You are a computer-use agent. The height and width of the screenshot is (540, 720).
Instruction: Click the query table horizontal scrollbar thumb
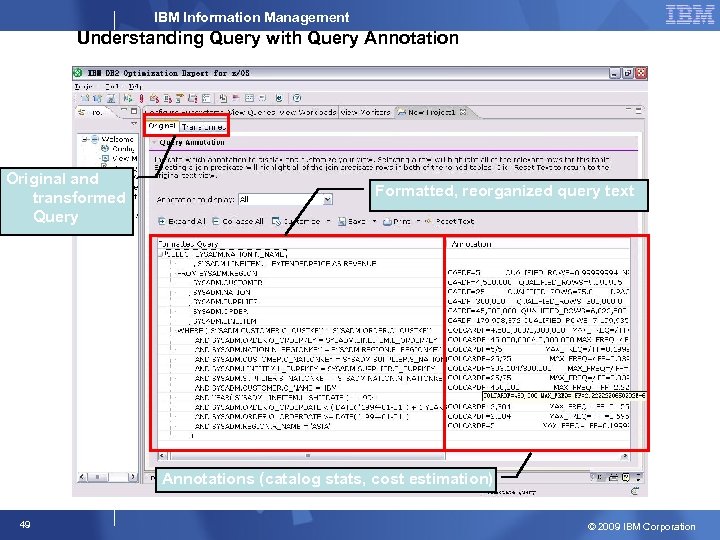[x=308, y=456]
